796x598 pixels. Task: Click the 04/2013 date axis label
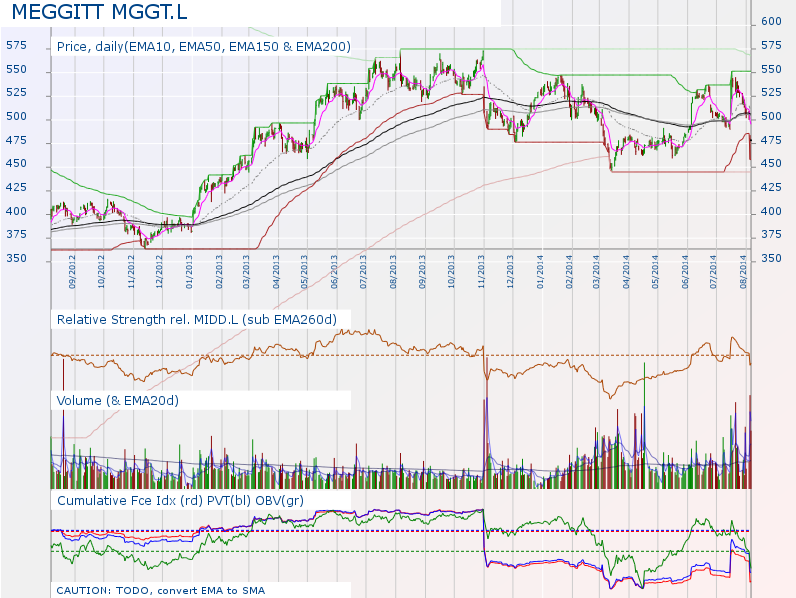pyautogui.click(x=276, y=273)
